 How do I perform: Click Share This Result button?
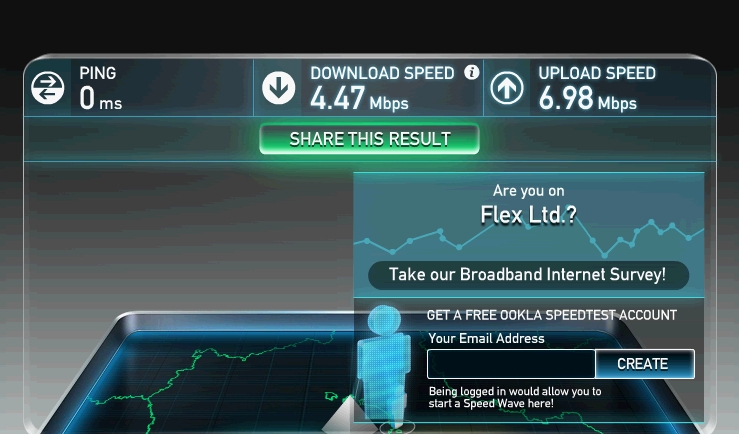click(x=370, y=139)
